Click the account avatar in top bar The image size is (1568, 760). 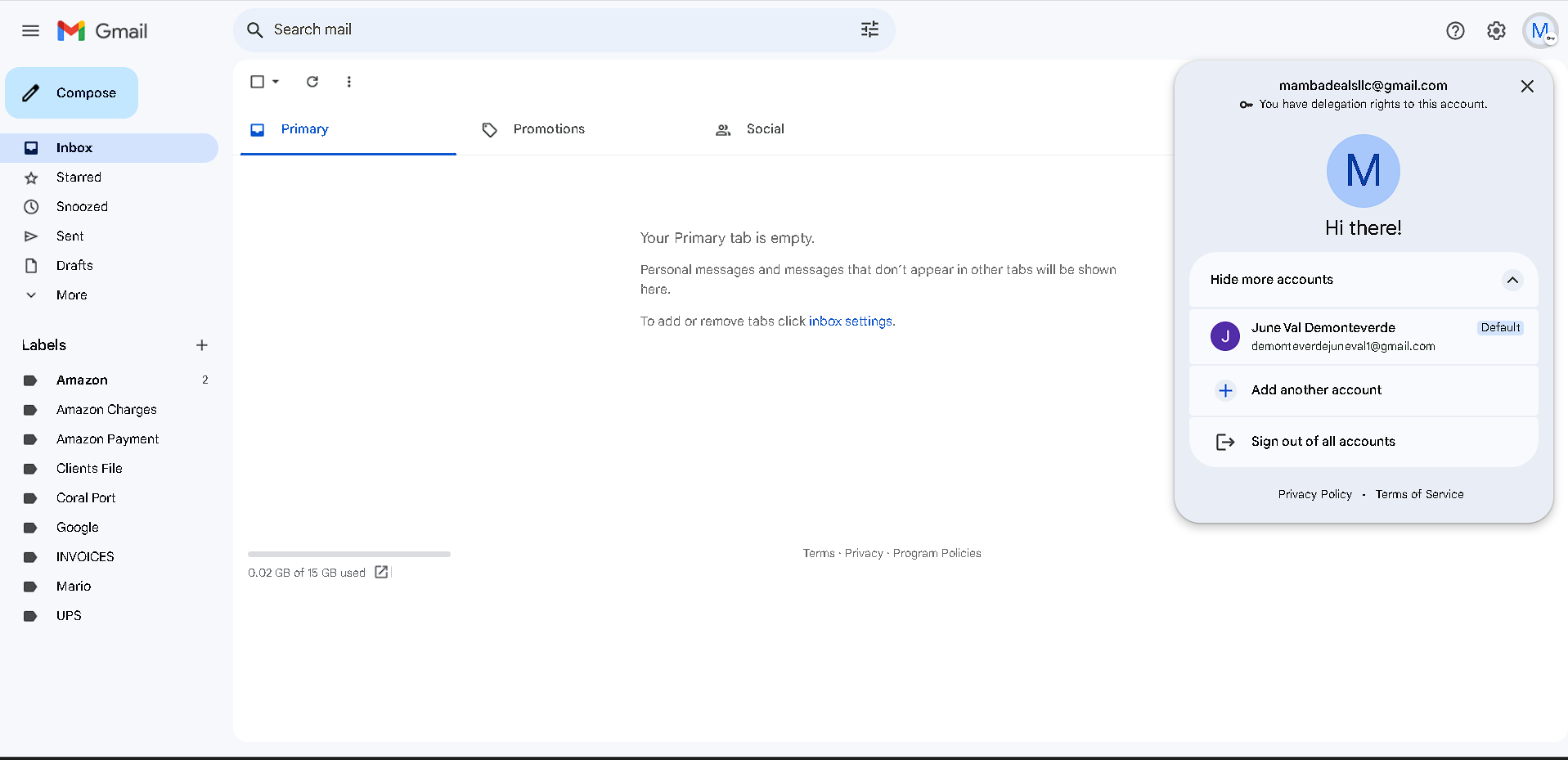1540,31
